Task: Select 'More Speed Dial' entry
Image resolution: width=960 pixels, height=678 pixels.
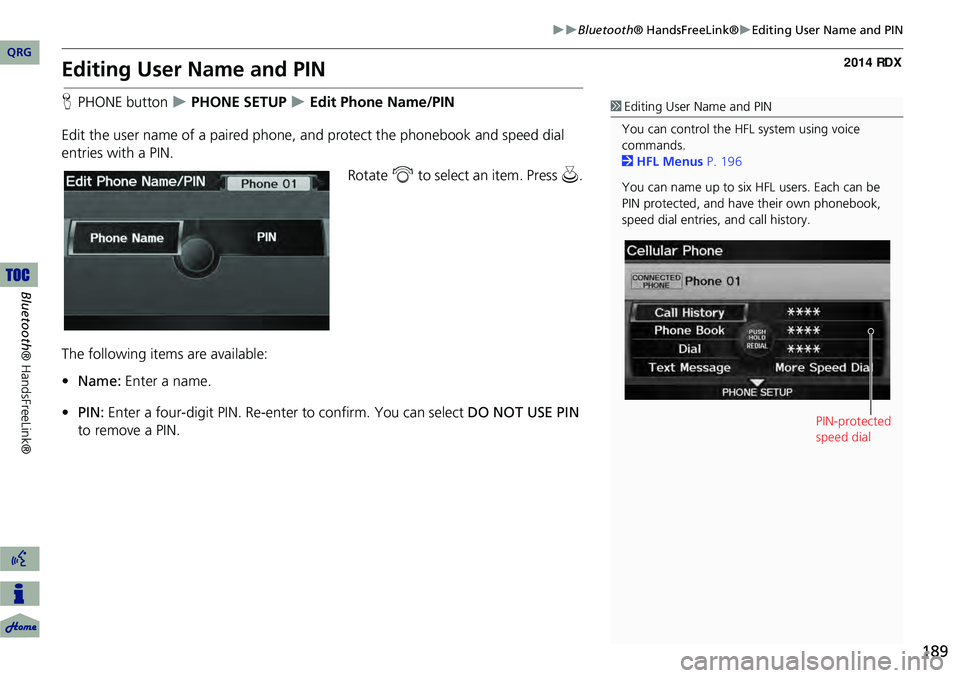Action: [x=822, y=367]
